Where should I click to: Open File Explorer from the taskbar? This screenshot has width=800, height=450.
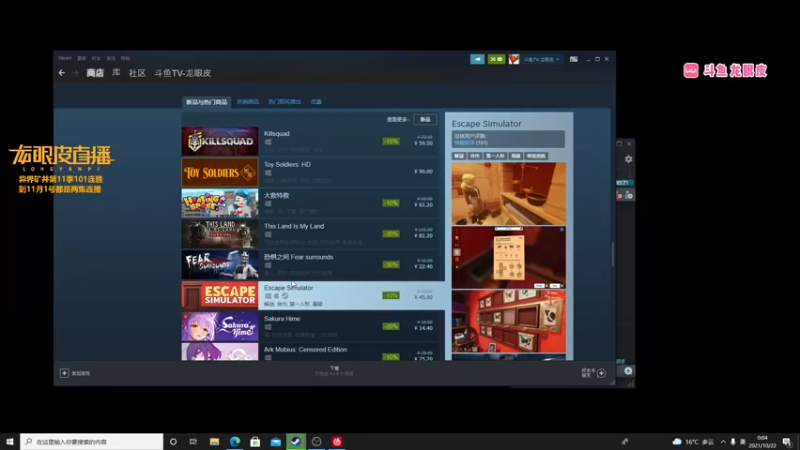pyautogui.click(x=214, y=441)
